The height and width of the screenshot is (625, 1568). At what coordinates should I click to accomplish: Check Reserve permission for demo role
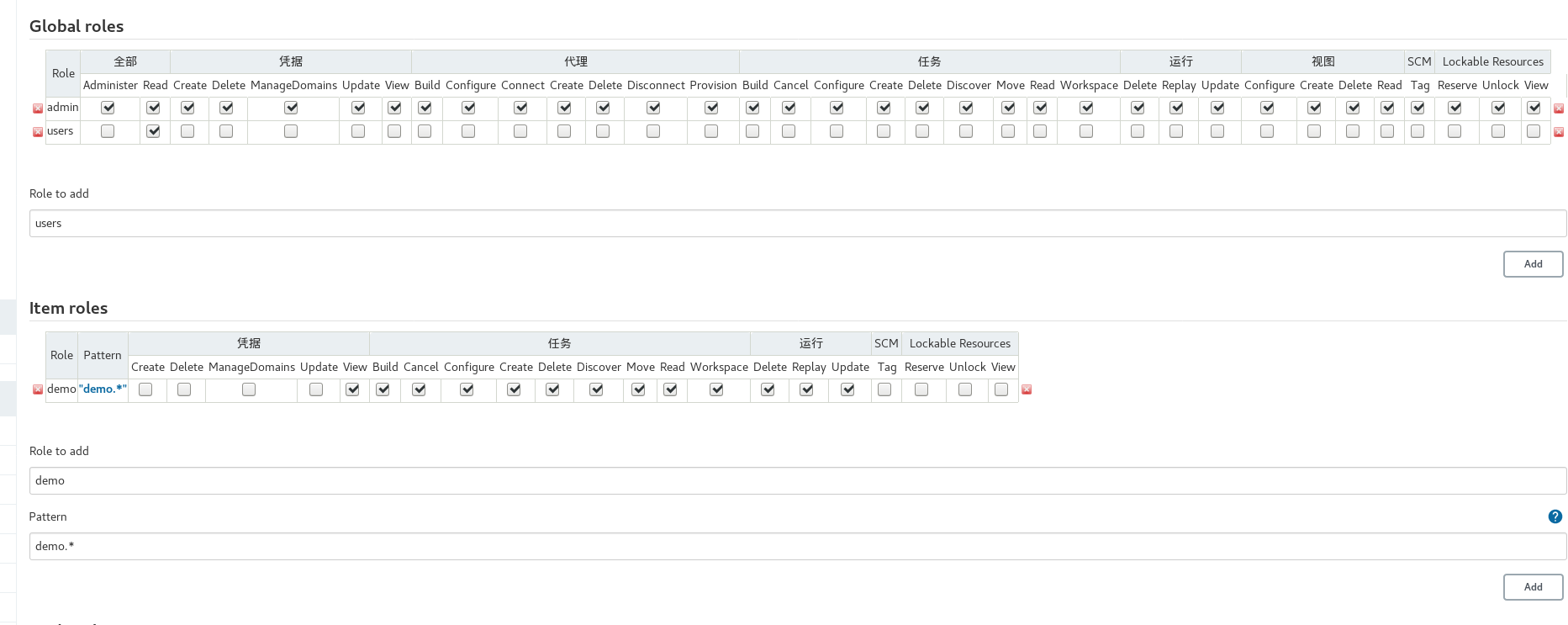click(x=921, y=389)
